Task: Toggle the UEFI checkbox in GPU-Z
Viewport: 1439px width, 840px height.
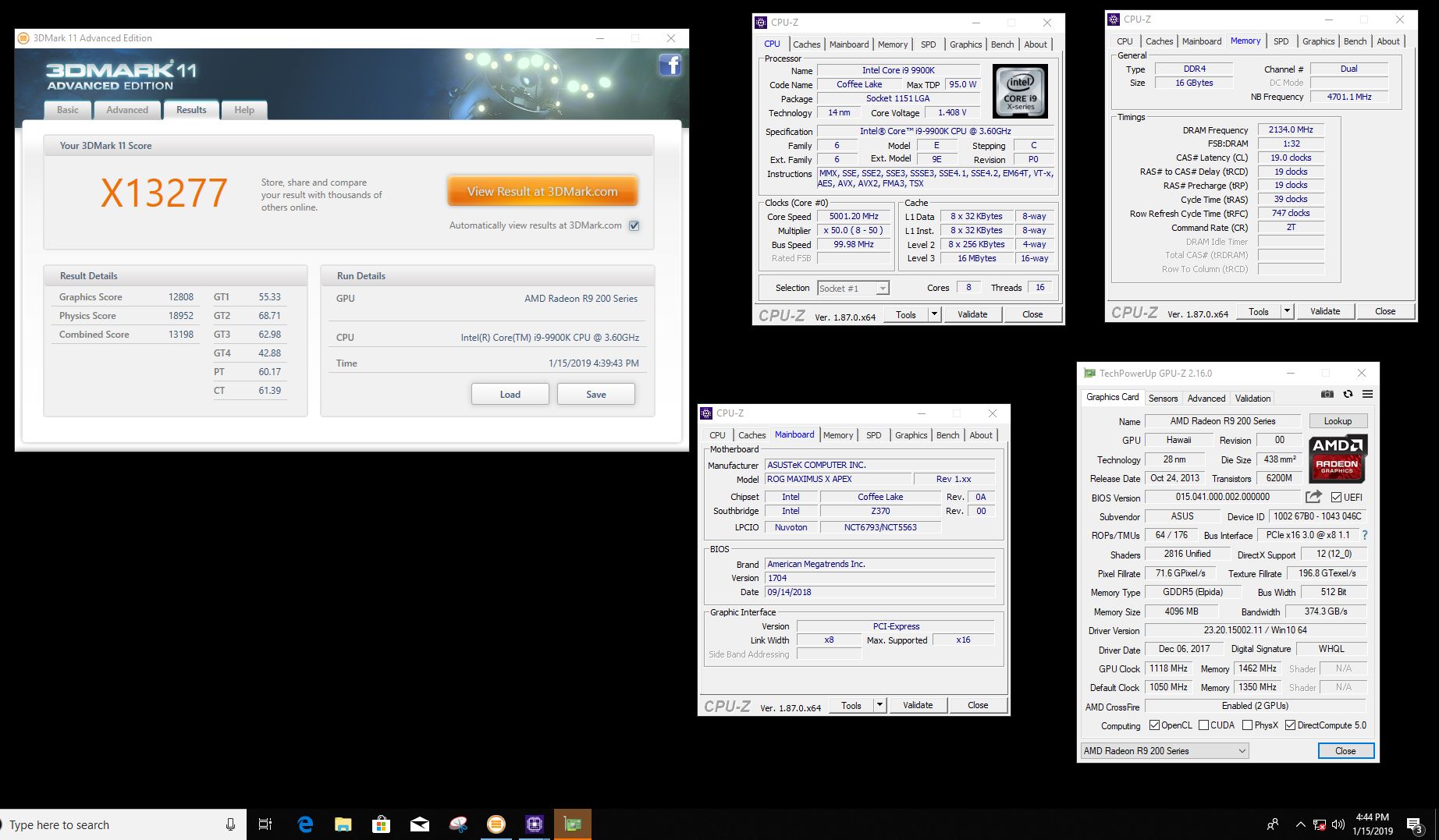Action: pyautogui.click(x=1336, y=497)
